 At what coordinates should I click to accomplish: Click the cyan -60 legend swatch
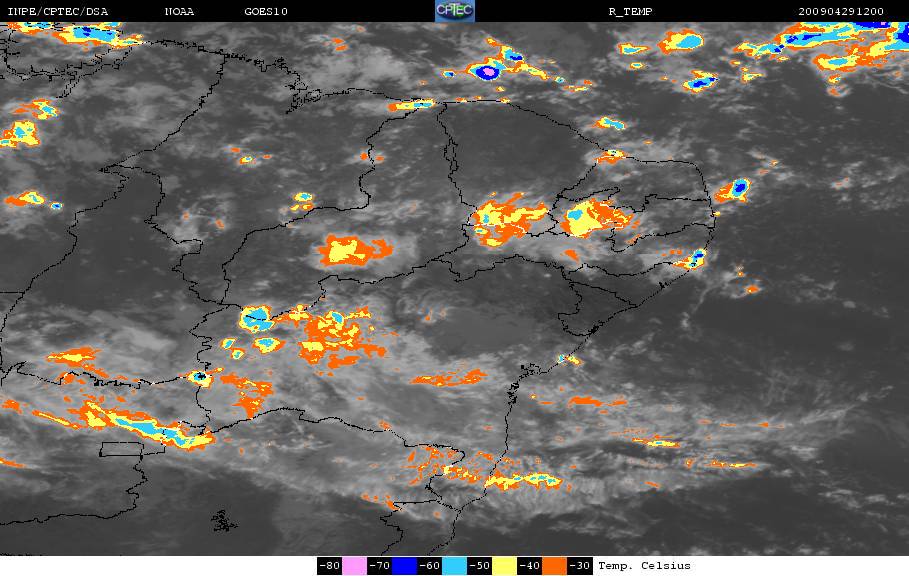tap(454, 566)
